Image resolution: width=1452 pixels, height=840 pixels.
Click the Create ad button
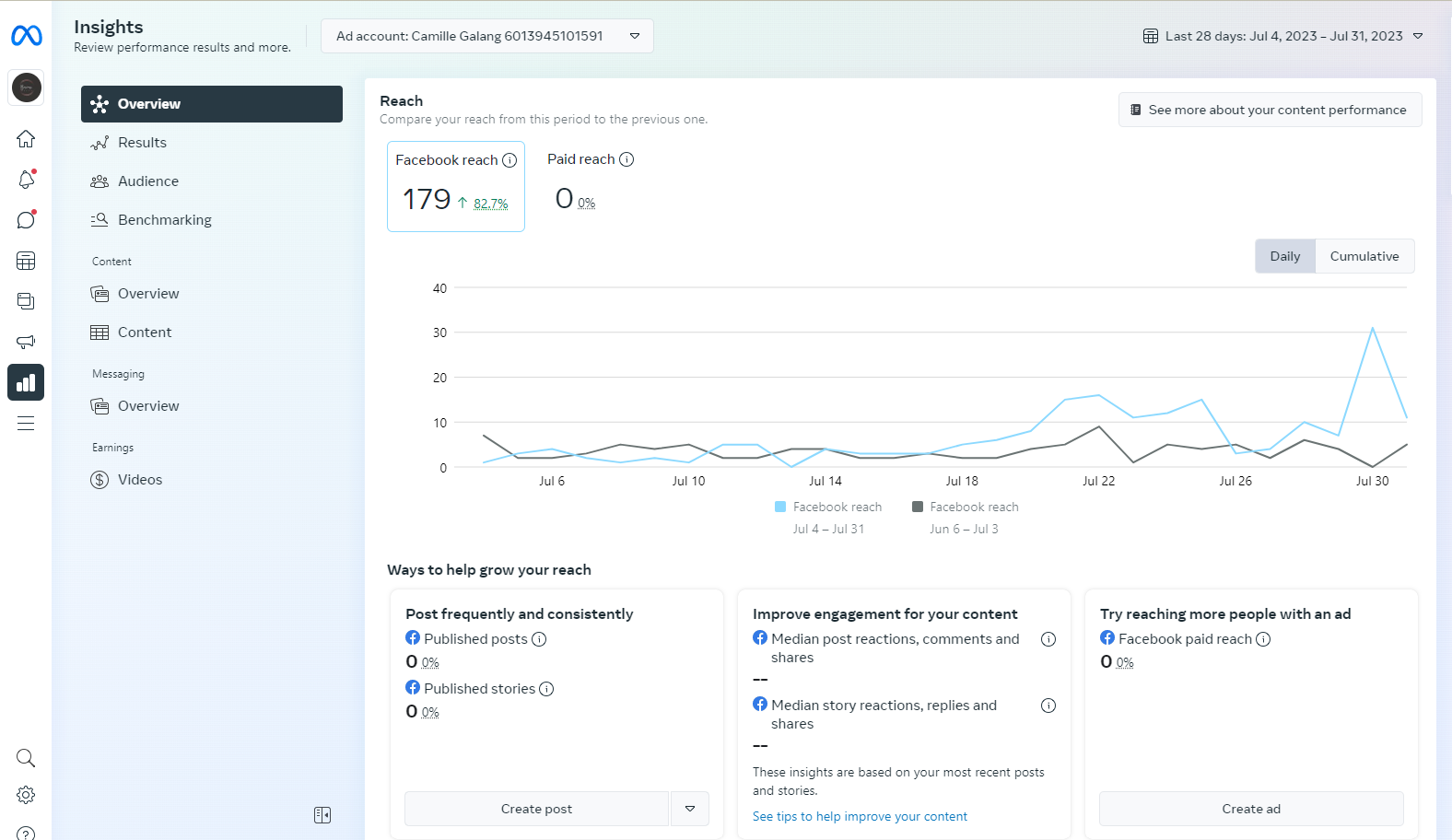tap(1251, 809)
